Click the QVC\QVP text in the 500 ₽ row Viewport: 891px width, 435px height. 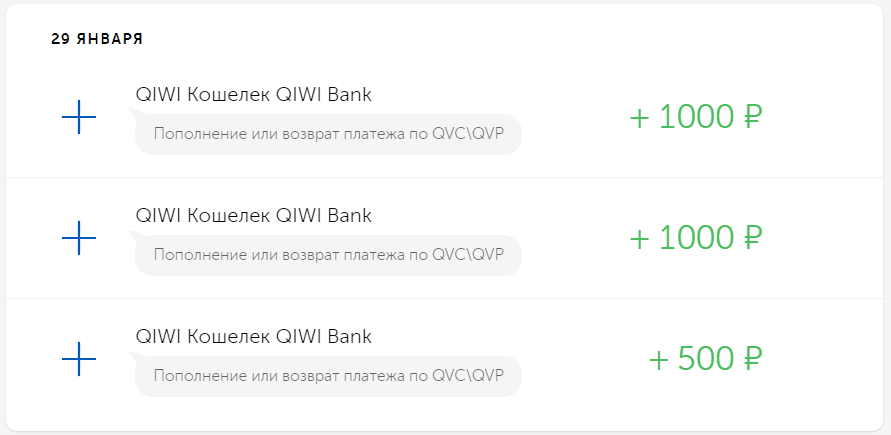coord(467,376)
